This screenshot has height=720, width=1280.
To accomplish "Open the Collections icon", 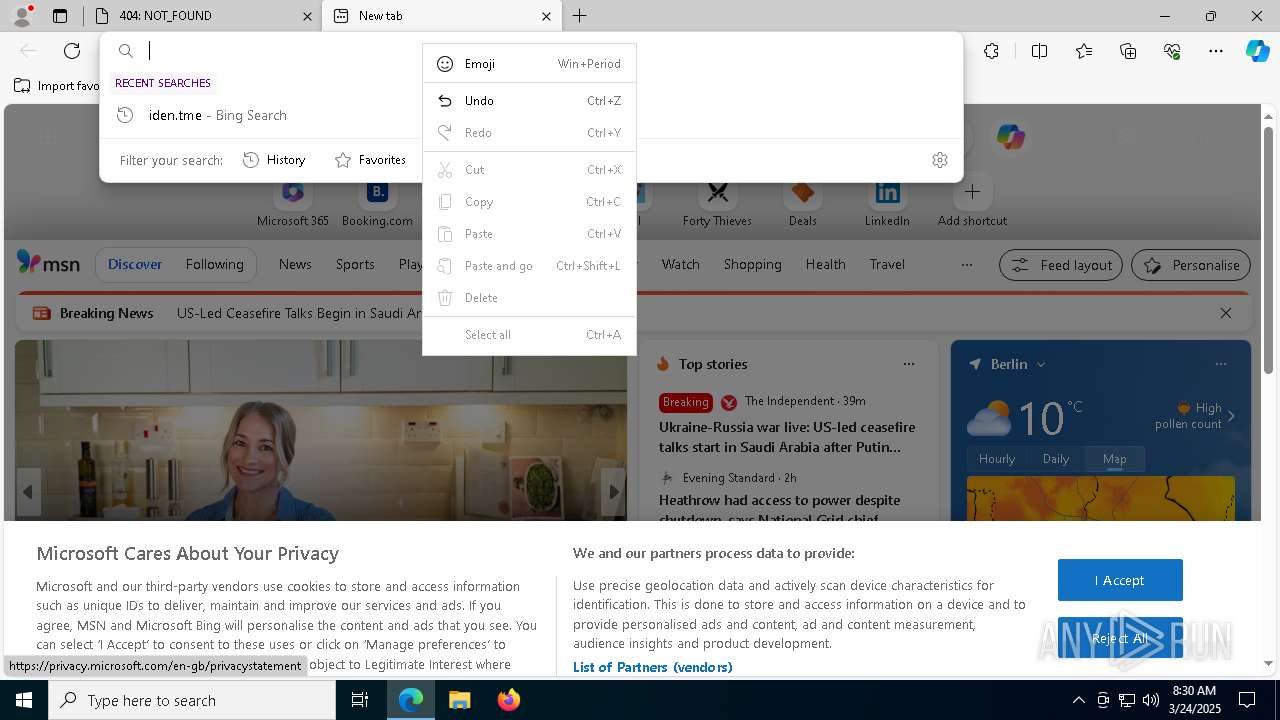I will (1128, 51).
